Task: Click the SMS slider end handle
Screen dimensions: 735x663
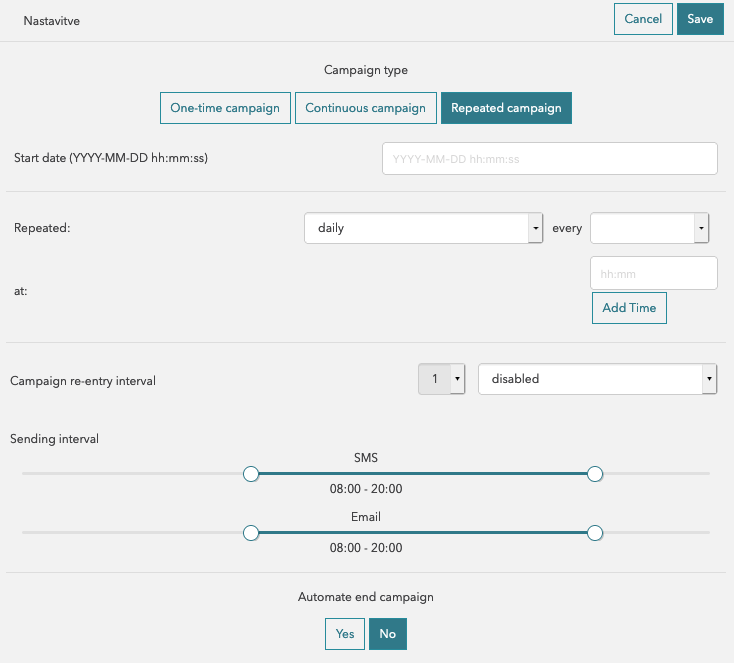Action: (595, 473)
